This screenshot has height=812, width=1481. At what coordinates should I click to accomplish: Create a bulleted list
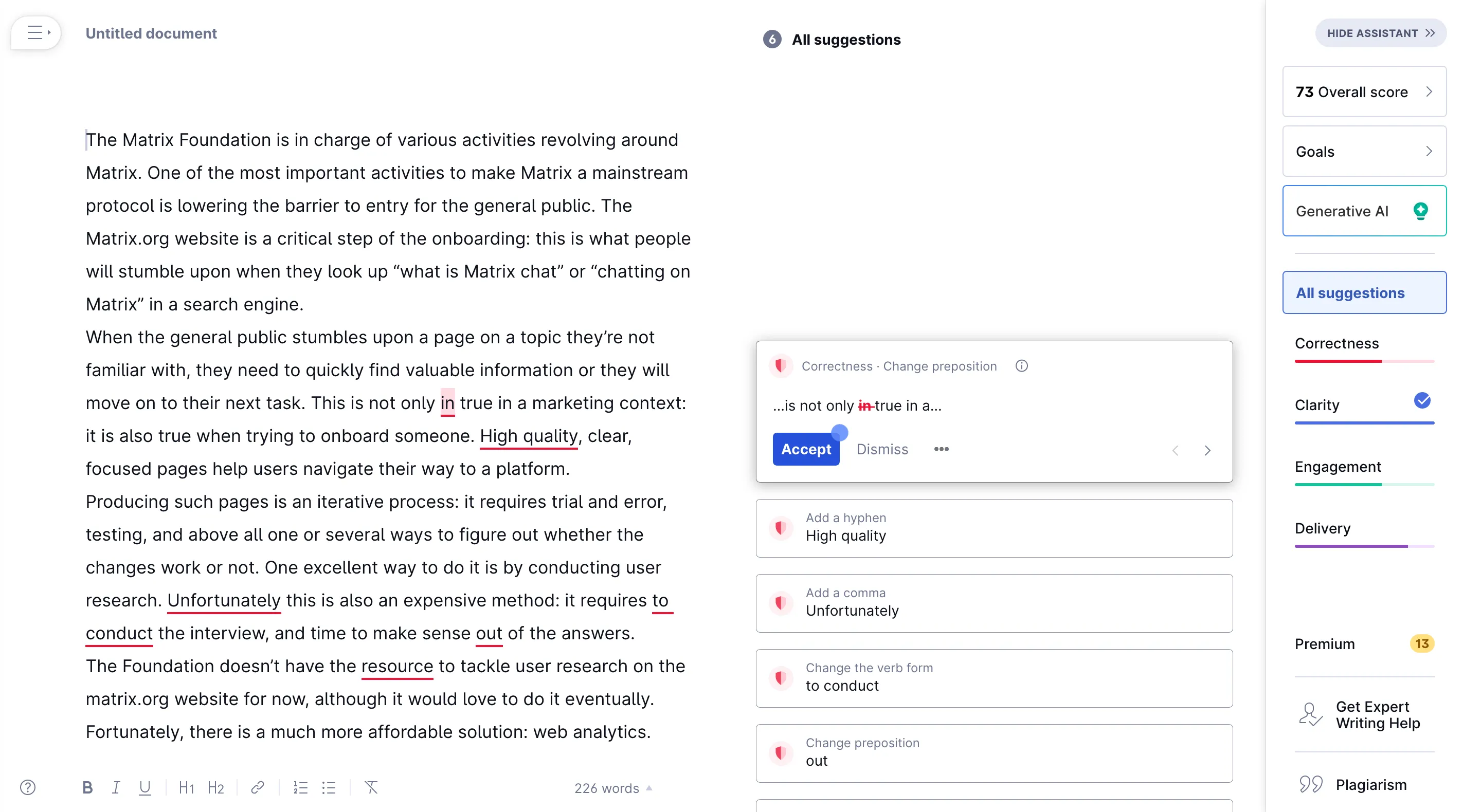[x=329, y=787]
